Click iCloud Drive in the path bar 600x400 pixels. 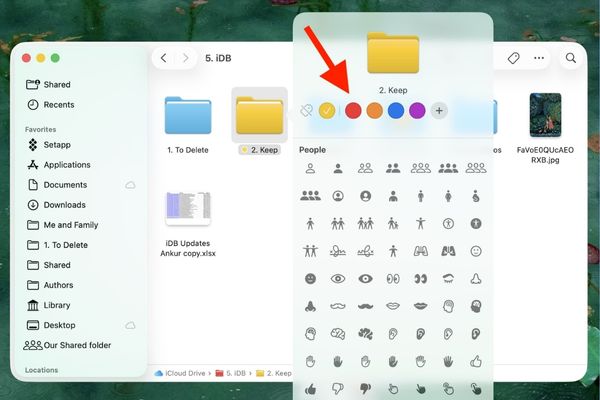tap(180, 373)
